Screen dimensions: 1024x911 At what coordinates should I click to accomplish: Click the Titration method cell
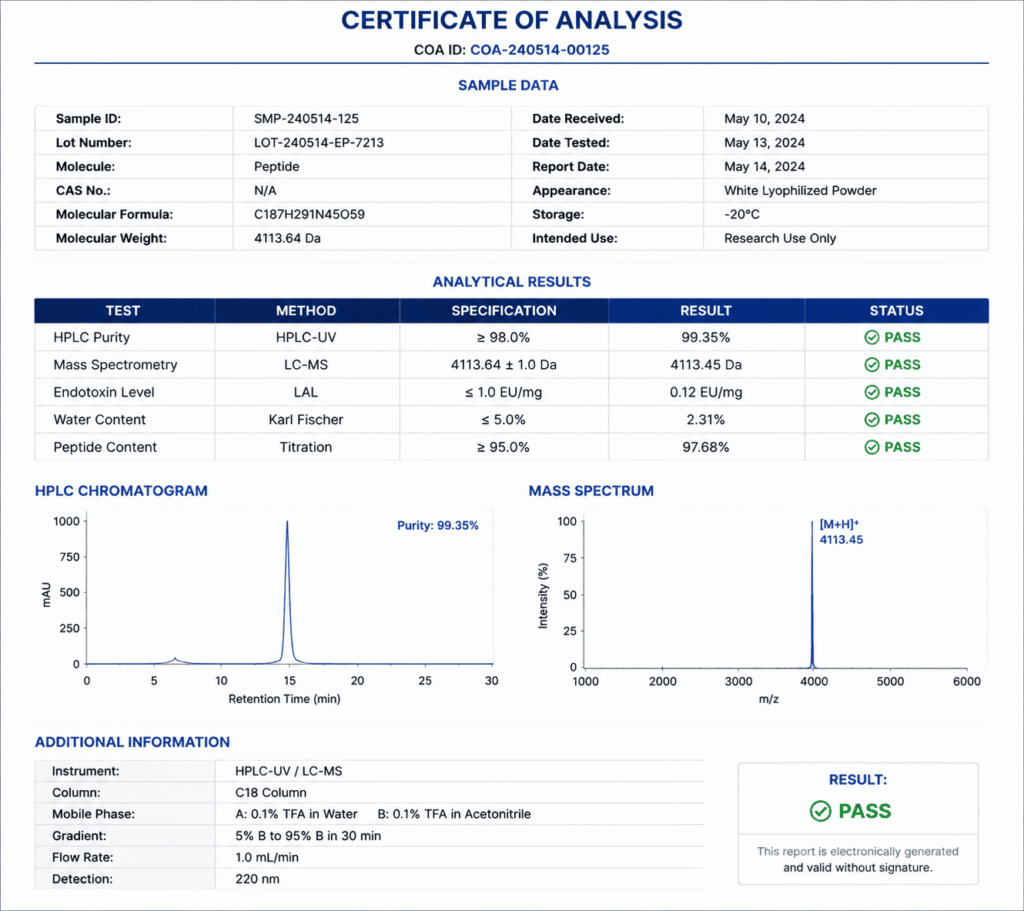[306, 447]
